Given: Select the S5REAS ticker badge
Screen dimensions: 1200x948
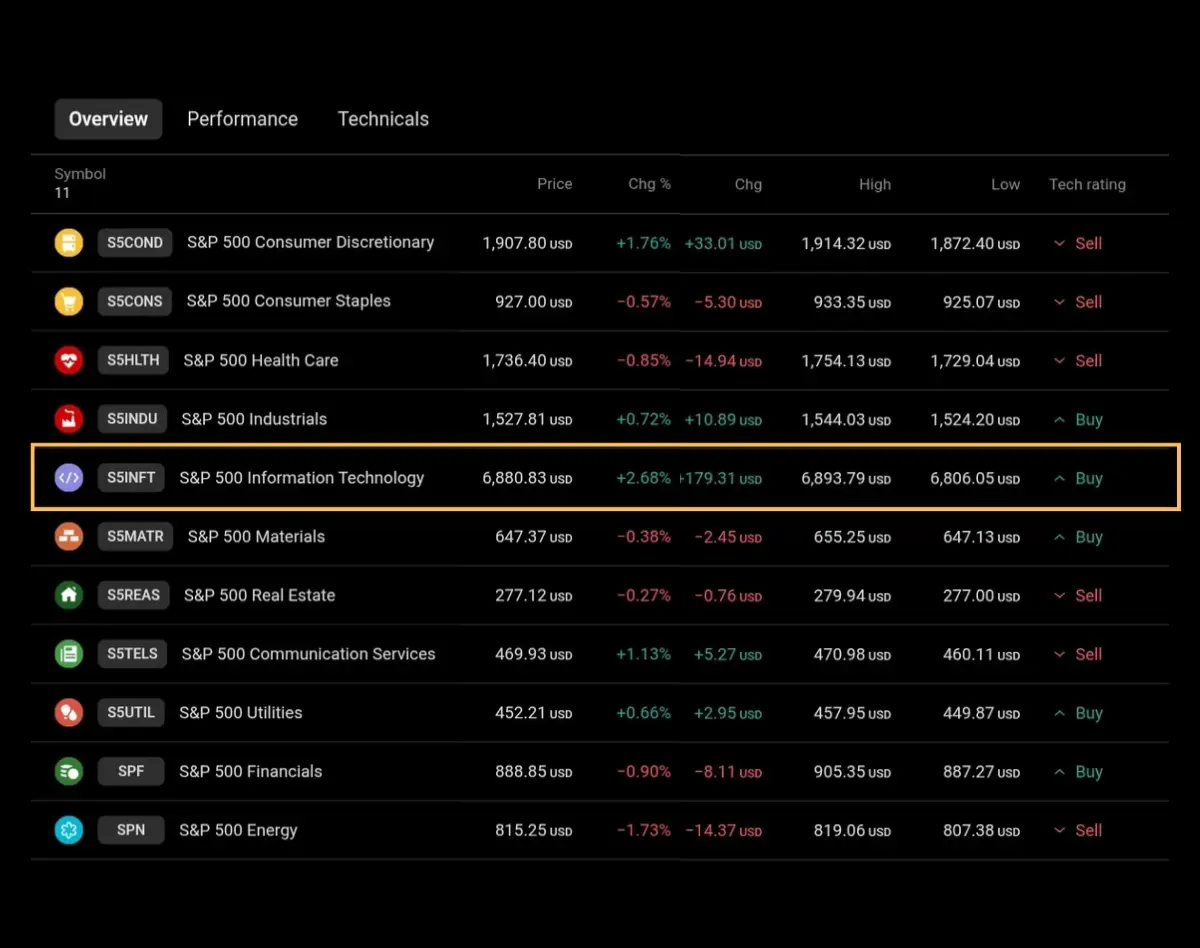Looking at the screenshot, I should pos(134,595).
